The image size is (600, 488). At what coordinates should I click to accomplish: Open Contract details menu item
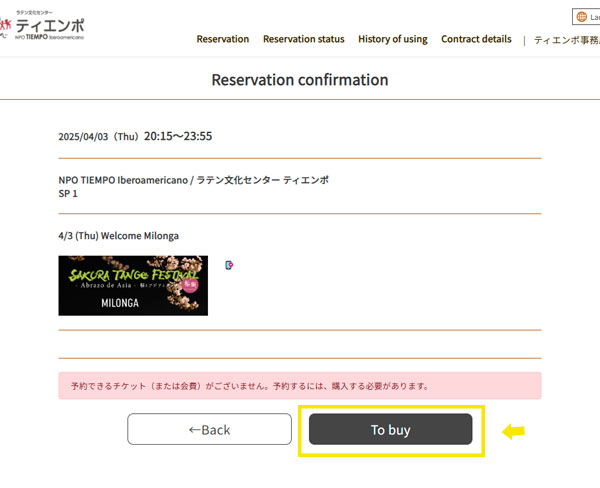click(476, 39)
